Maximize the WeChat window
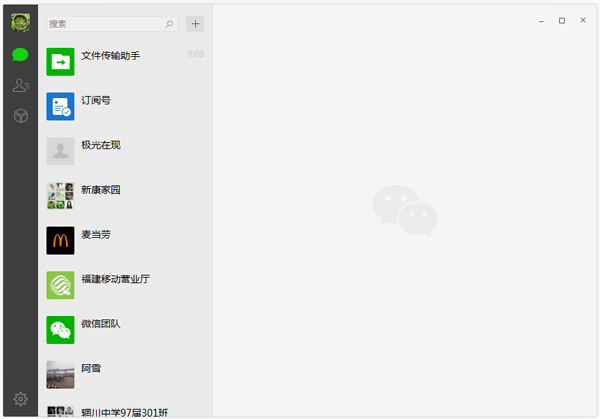 [562, 21]
